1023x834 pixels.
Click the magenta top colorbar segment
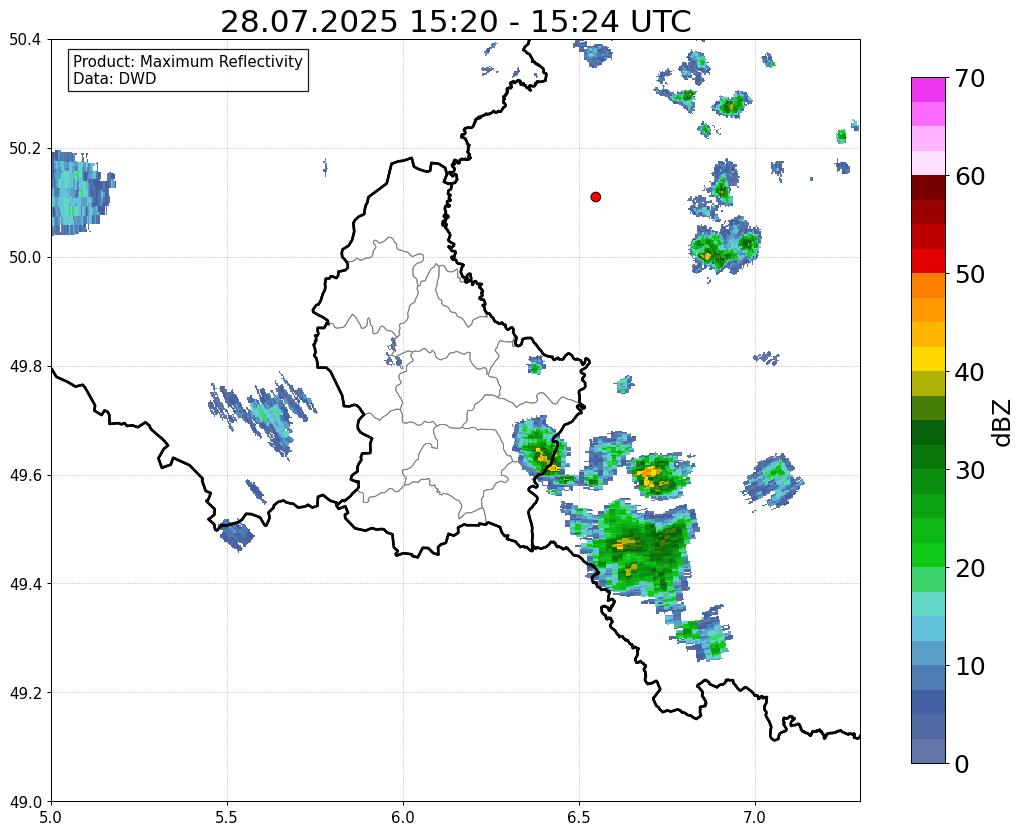pyautogui.click(x=928, y=90)
